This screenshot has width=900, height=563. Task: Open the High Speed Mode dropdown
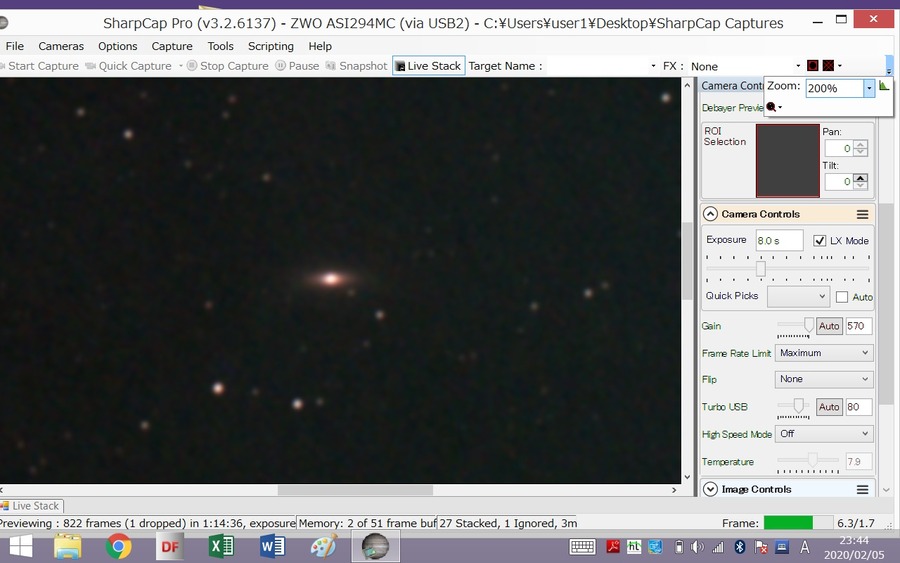point(824,434)
